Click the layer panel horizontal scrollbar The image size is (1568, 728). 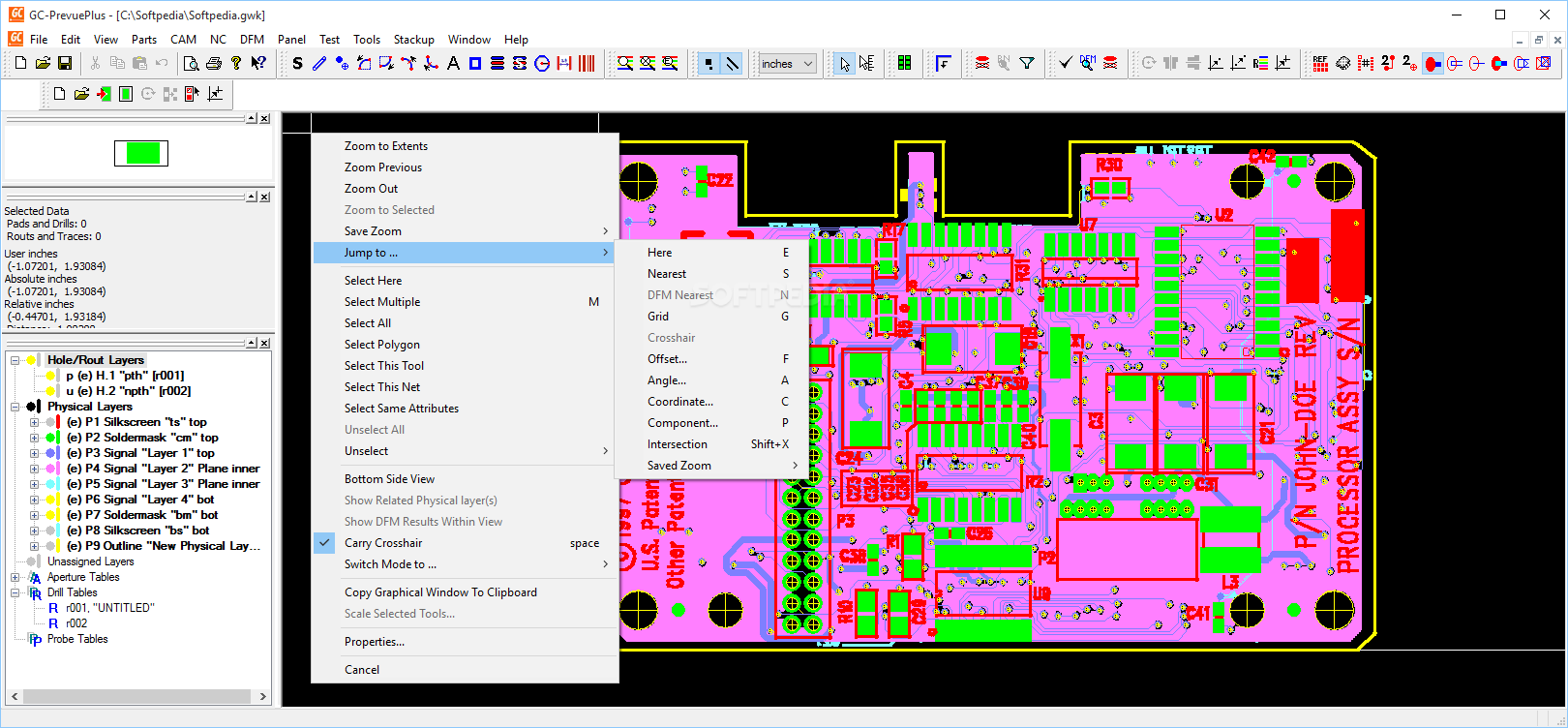click(x=137, y=696)
